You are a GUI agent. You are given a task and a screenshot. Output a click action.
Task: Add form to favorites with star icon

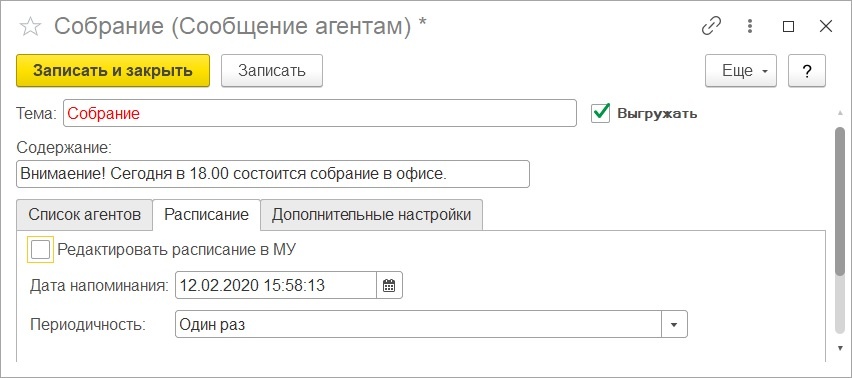[x=30, y=27]
